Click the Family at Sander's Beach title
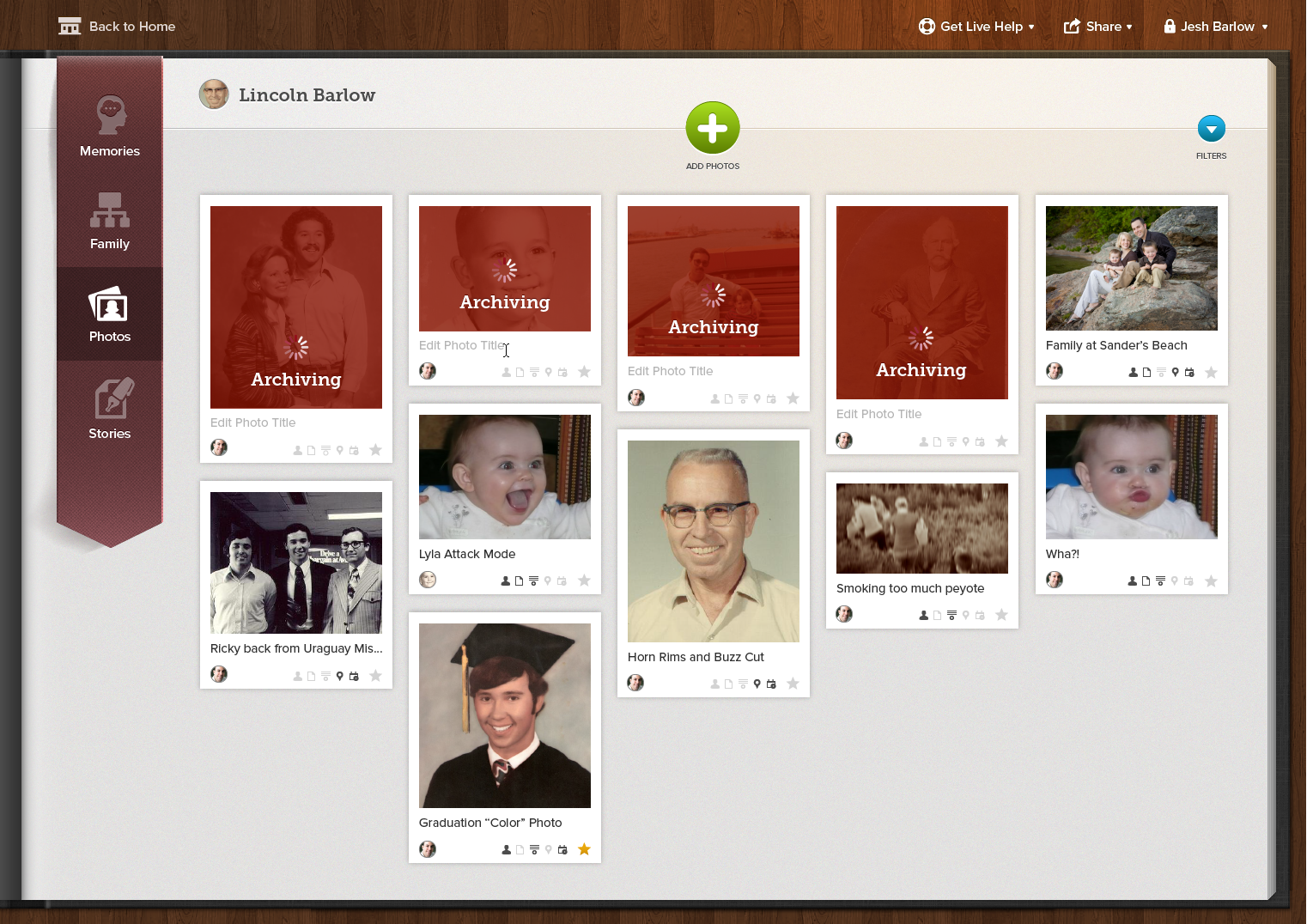The image size is (1307, 924). (x=1116, y=345)
